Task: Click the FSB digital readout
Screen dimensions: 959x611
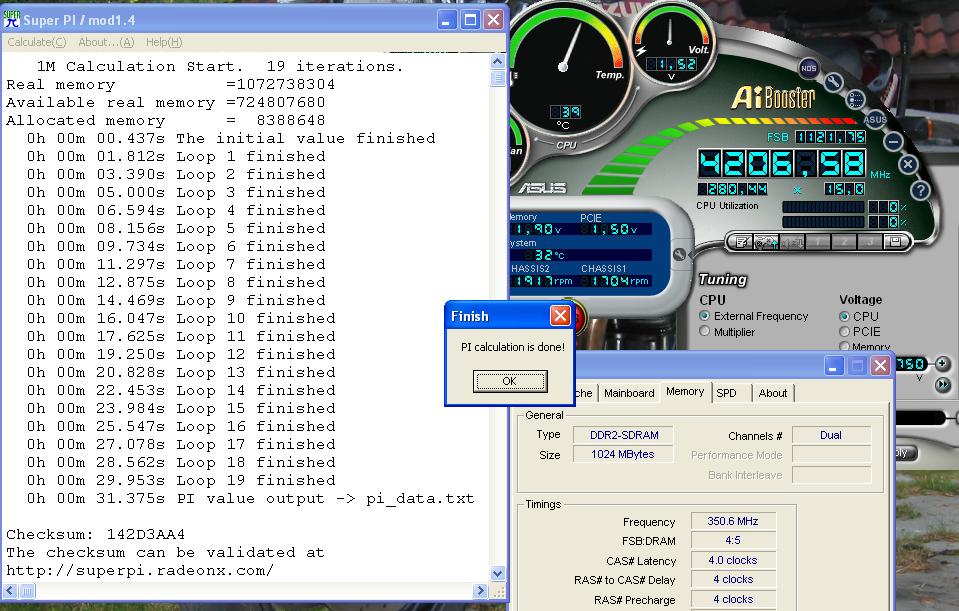Action: 831,136
